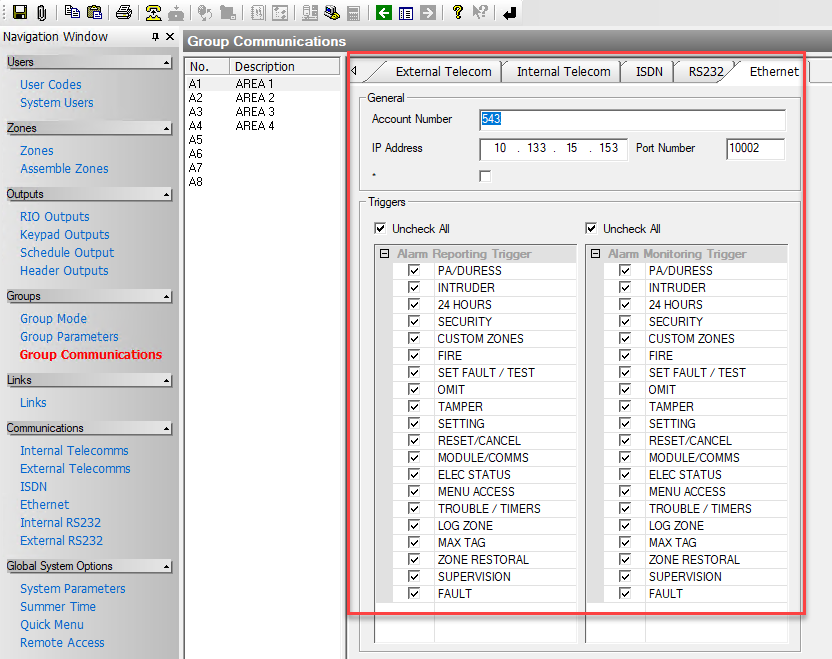Click the paperclip attachment icon
The height and width of the screenshot is (659, 832).
click(x=41, y=12)
